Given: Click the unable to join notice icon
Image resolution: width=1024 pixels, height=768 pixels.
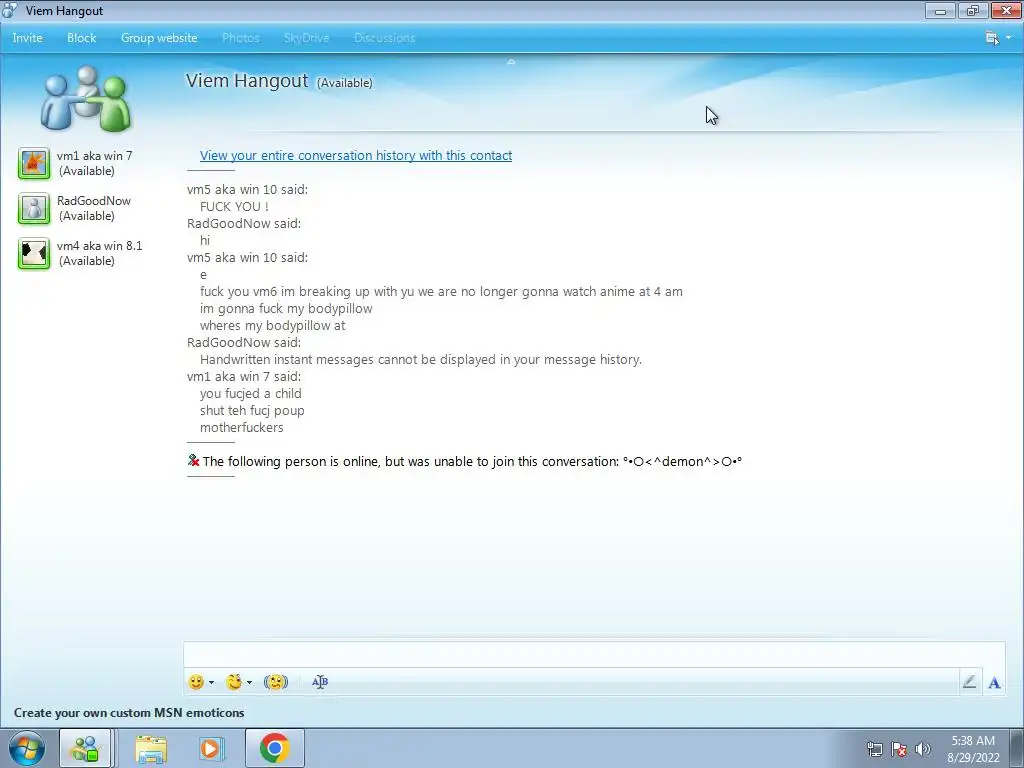Looking at the screenshot, I should (x=193, y=460).
